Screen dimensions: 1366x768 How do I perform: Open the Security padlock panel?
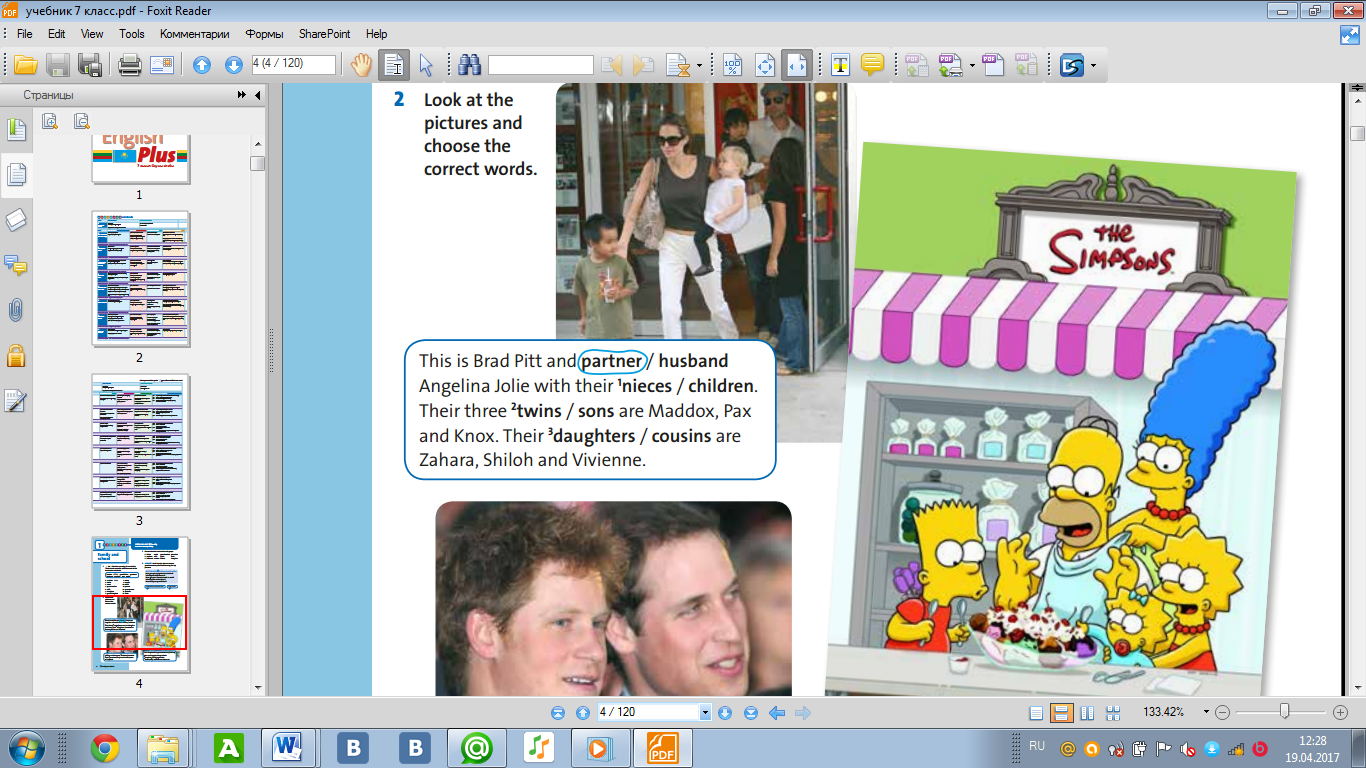click(x=16, y=355)
